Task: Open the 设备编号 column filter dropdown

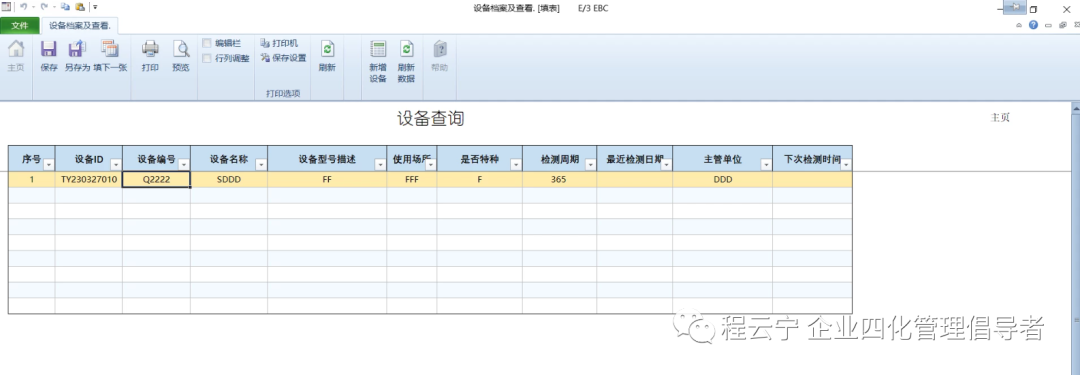Action: point(184,165)
